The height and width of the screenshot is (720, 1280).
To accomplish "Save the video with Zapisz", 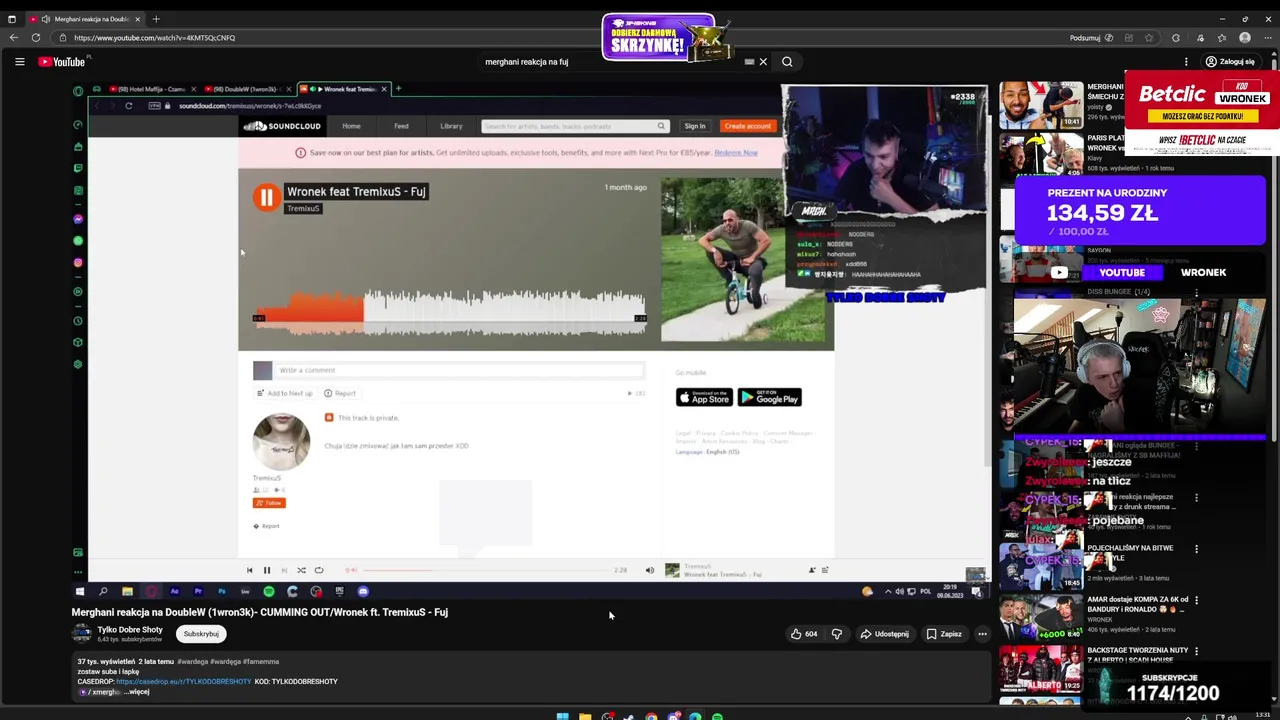I will click(x=944, y=634).
